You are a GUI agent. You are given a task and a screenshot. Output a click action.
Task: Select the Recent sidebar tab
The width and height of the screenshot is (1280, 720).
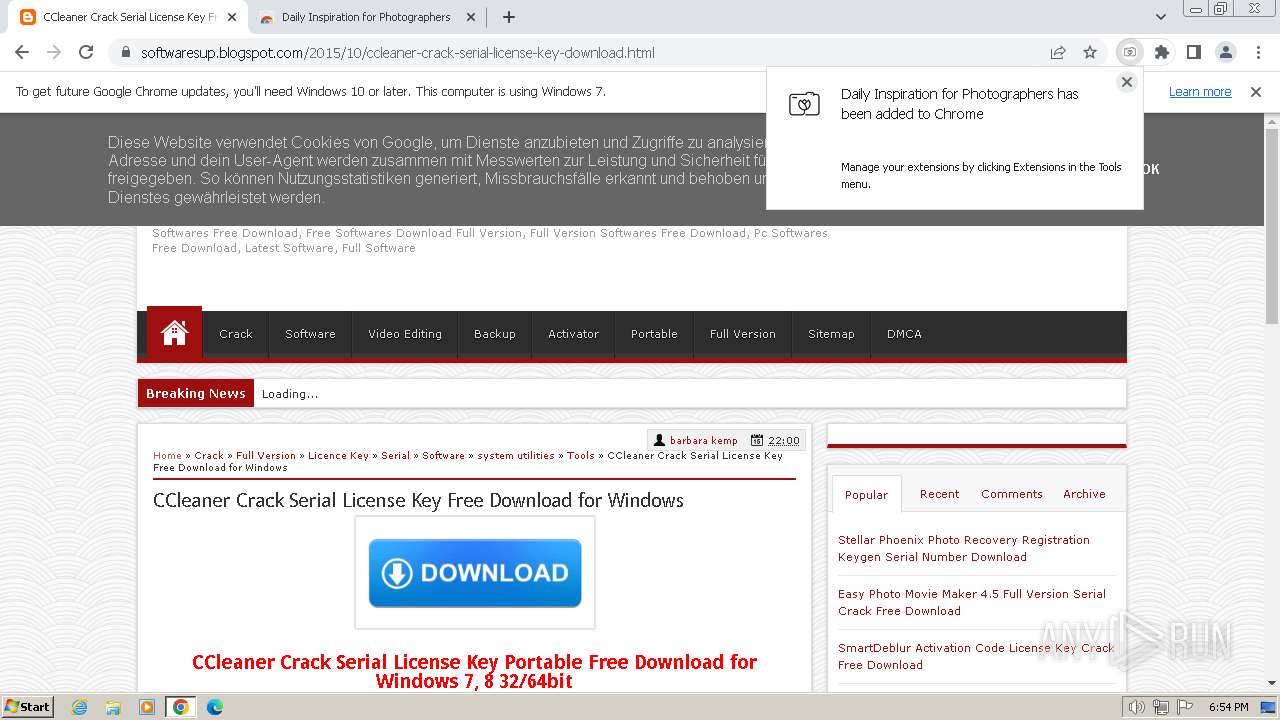pyautogui.click(x=939, y=494)
